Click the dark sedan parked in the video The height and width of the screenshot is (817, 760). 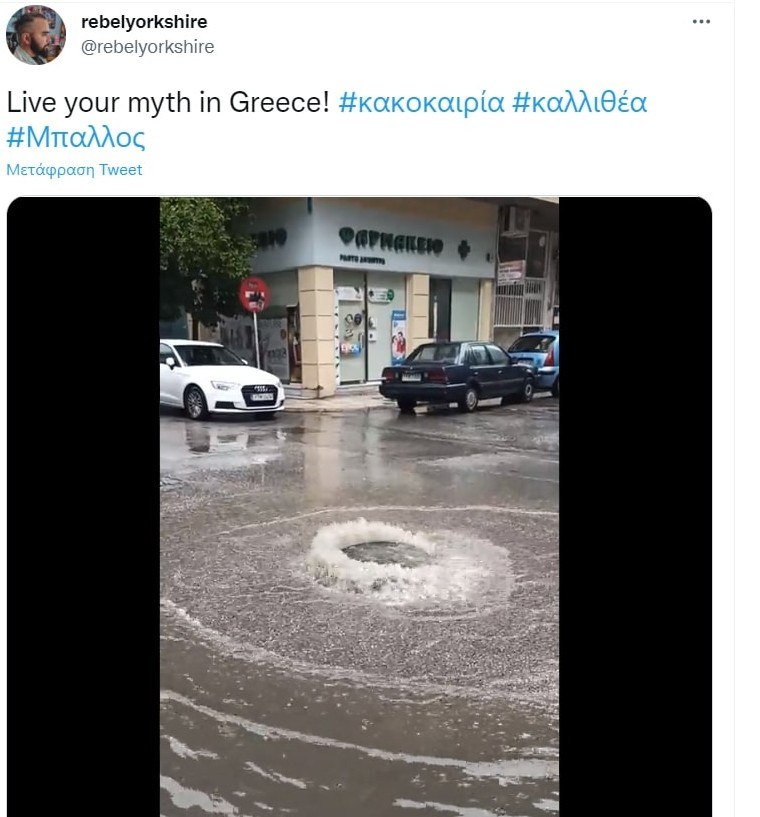pos(458,375)
